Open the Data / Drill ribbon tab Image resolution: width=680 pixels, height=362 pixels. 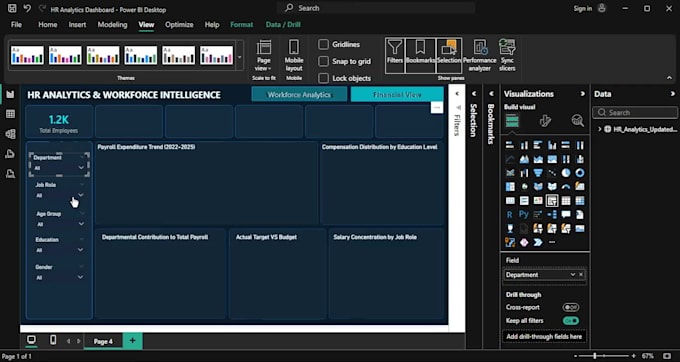point(283,25)
